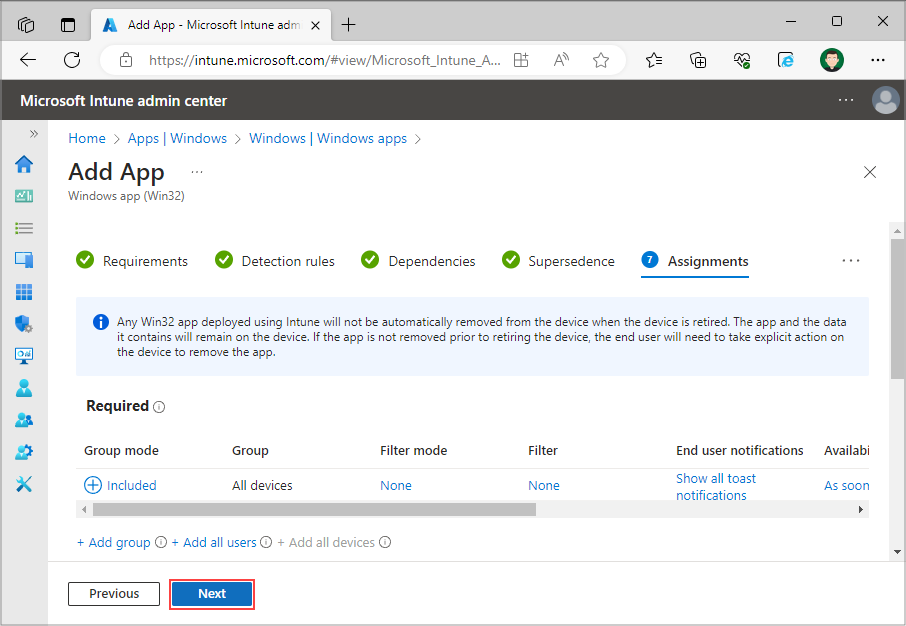
Task: Click the app available grid icon in address bar
Action: tap(521, 60)
